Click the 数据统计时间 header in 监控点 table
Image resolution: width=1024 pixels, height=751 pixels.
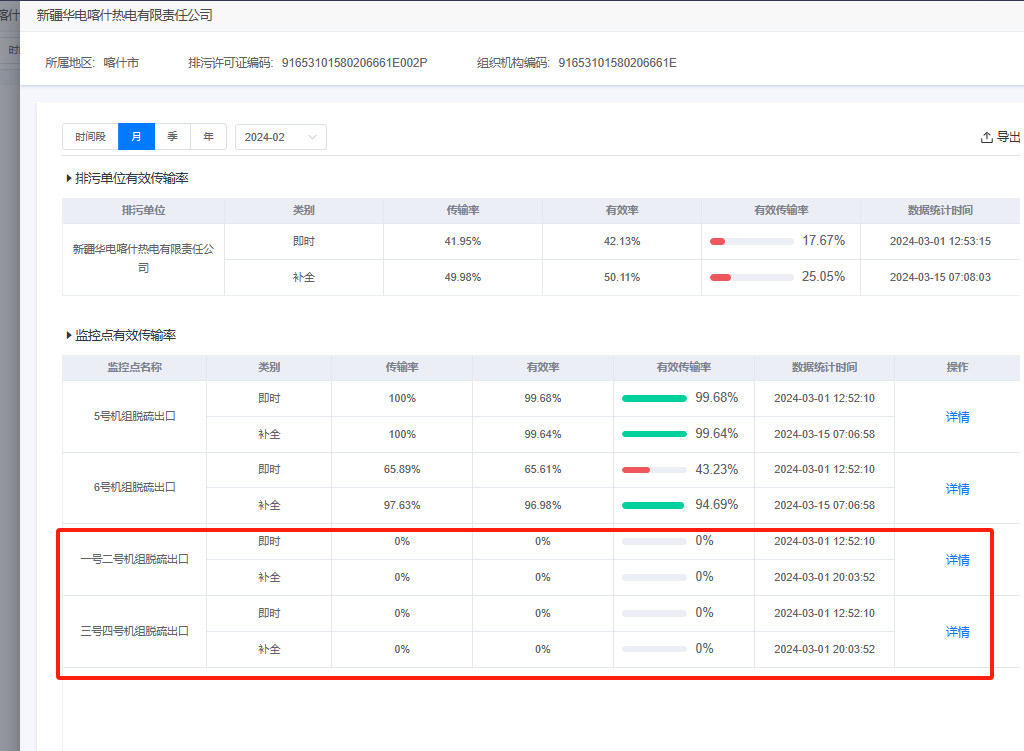tap(825, 368)
